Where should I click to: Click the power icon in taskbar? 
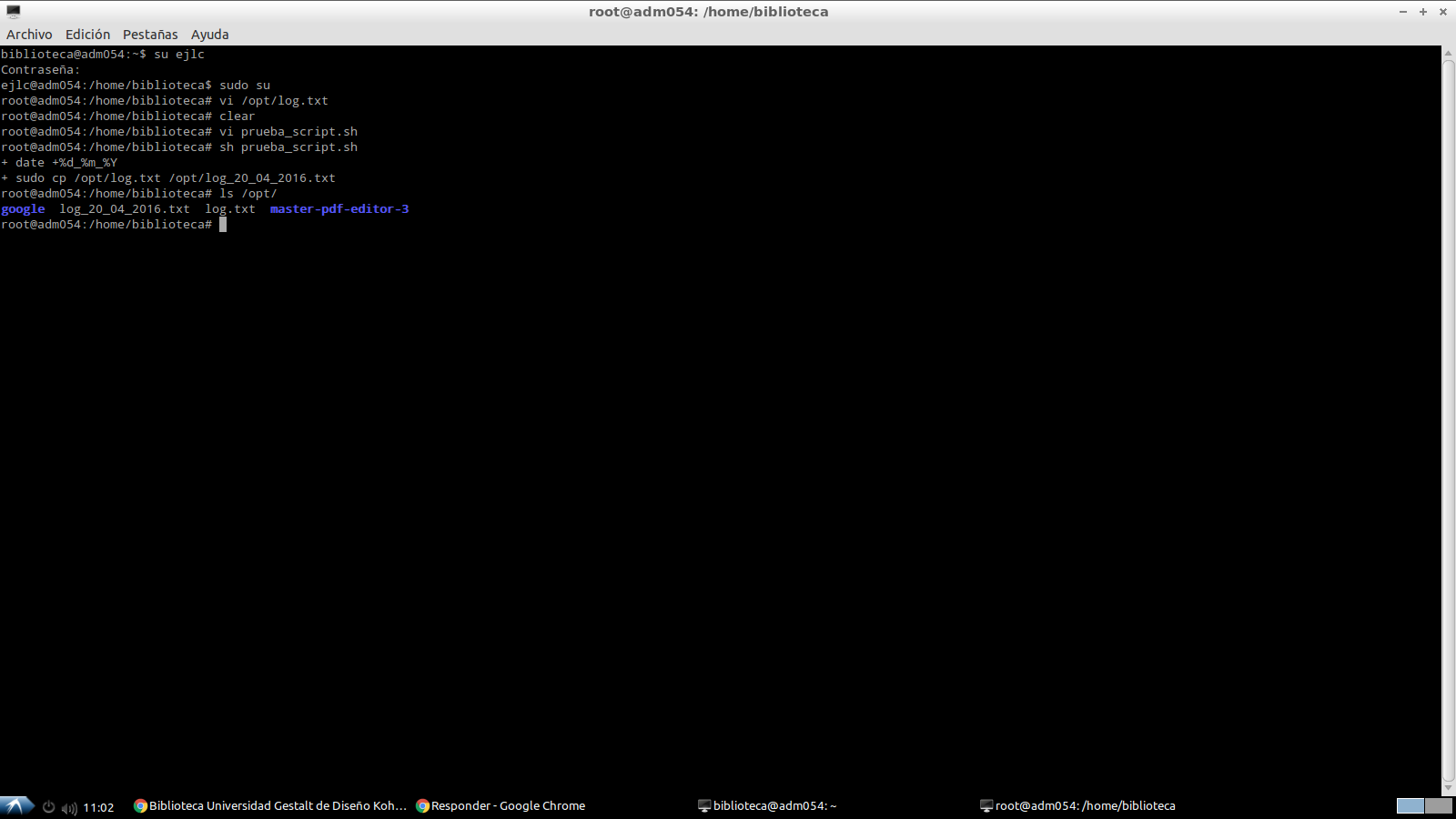(49, 807)
